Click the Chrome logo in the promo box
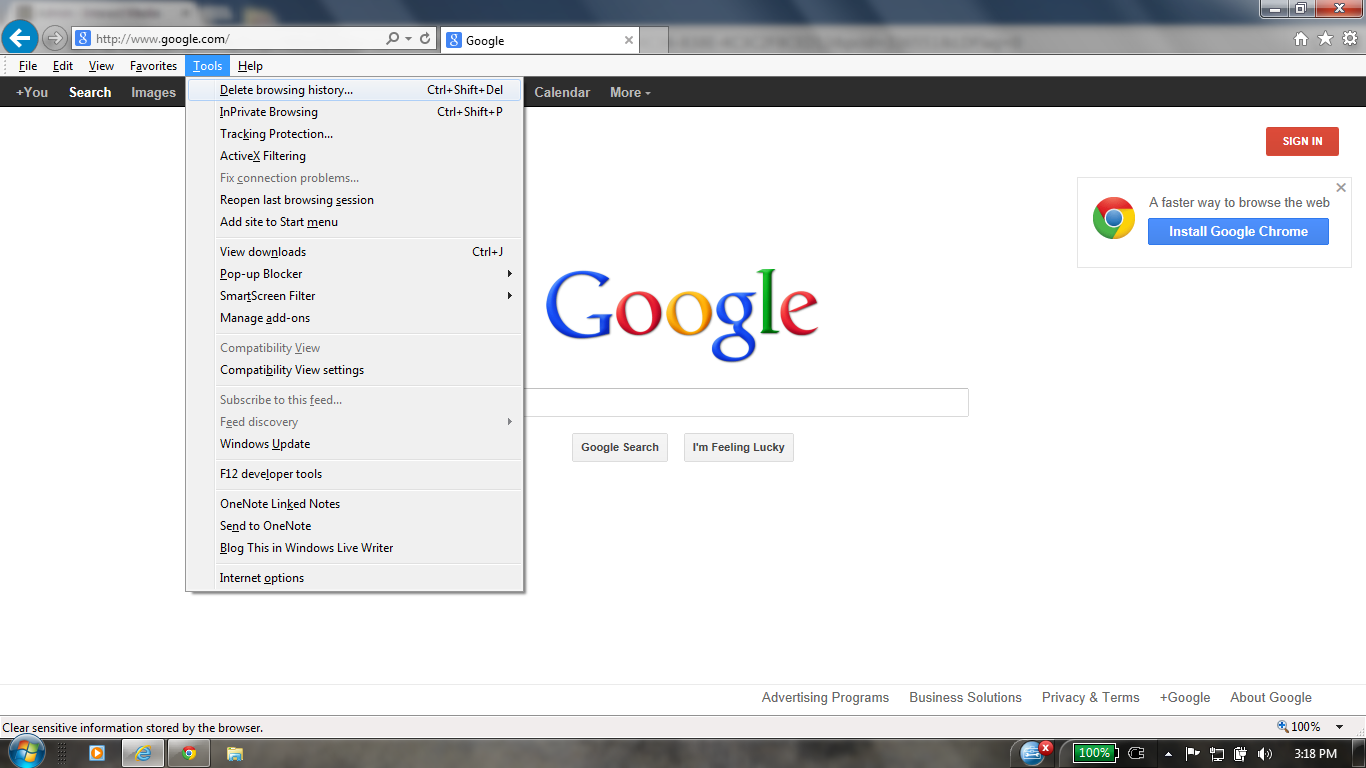The height and width of the screenshot is (768, 1366). [x=1113, y=218]
